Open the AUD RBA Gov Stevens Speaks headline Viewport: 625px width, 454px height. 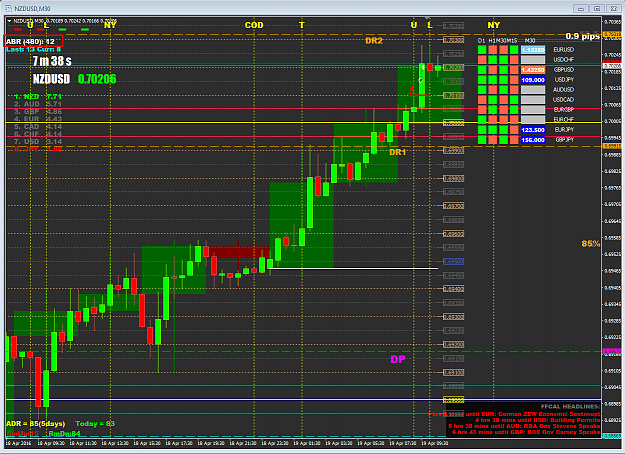[524, 426]
